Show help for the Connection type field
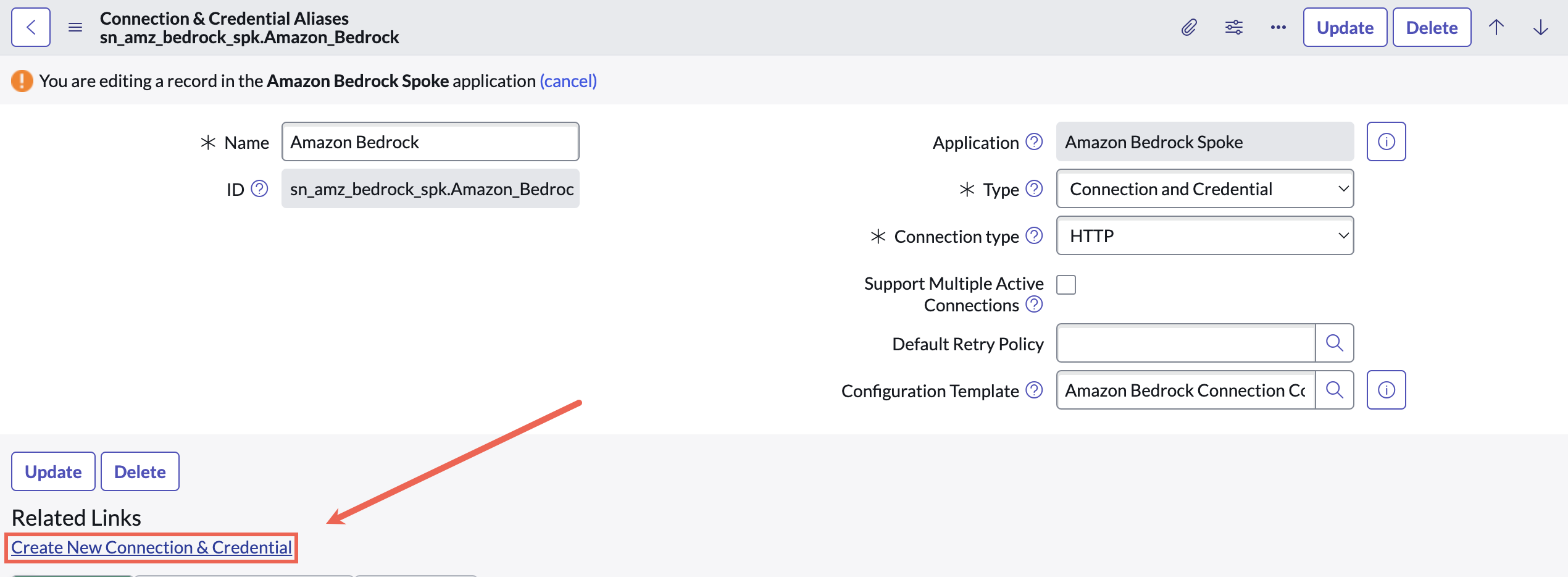The image size is (1568, 577). [1034, 235]
